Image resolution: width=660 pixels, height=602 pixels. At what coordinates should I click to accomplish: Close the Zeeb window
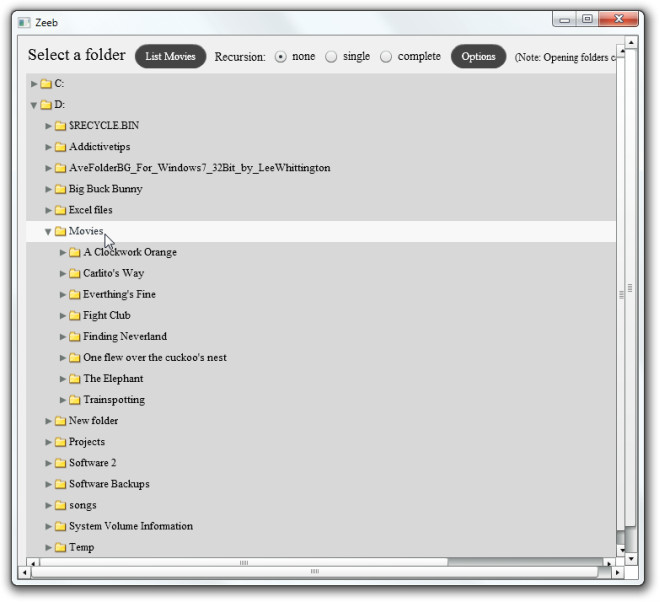pos(618,19)
